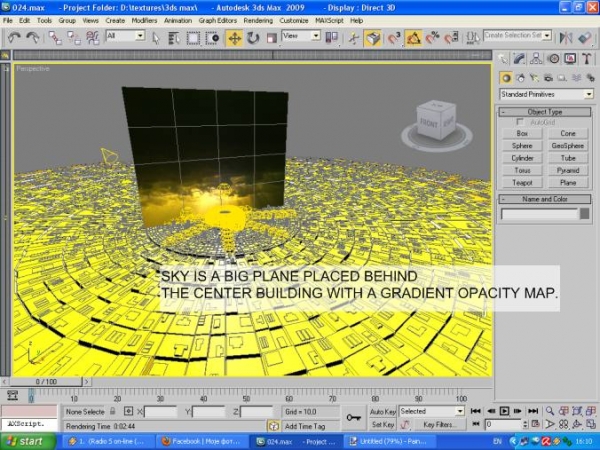Viewport: 600px width, 450px height.
Task: Open Select by Name list icon
Action: 174,38
